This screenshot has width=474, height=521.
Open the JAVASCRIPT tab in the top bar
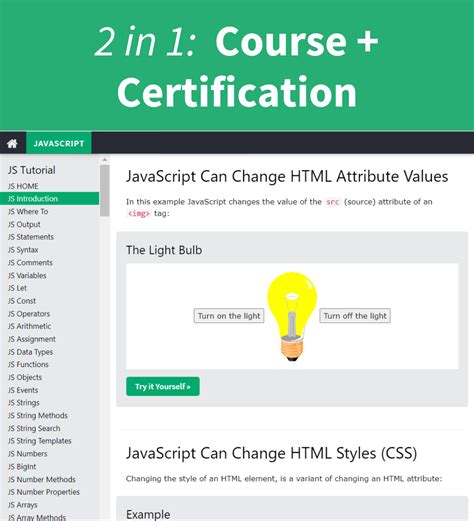point(59,143)
